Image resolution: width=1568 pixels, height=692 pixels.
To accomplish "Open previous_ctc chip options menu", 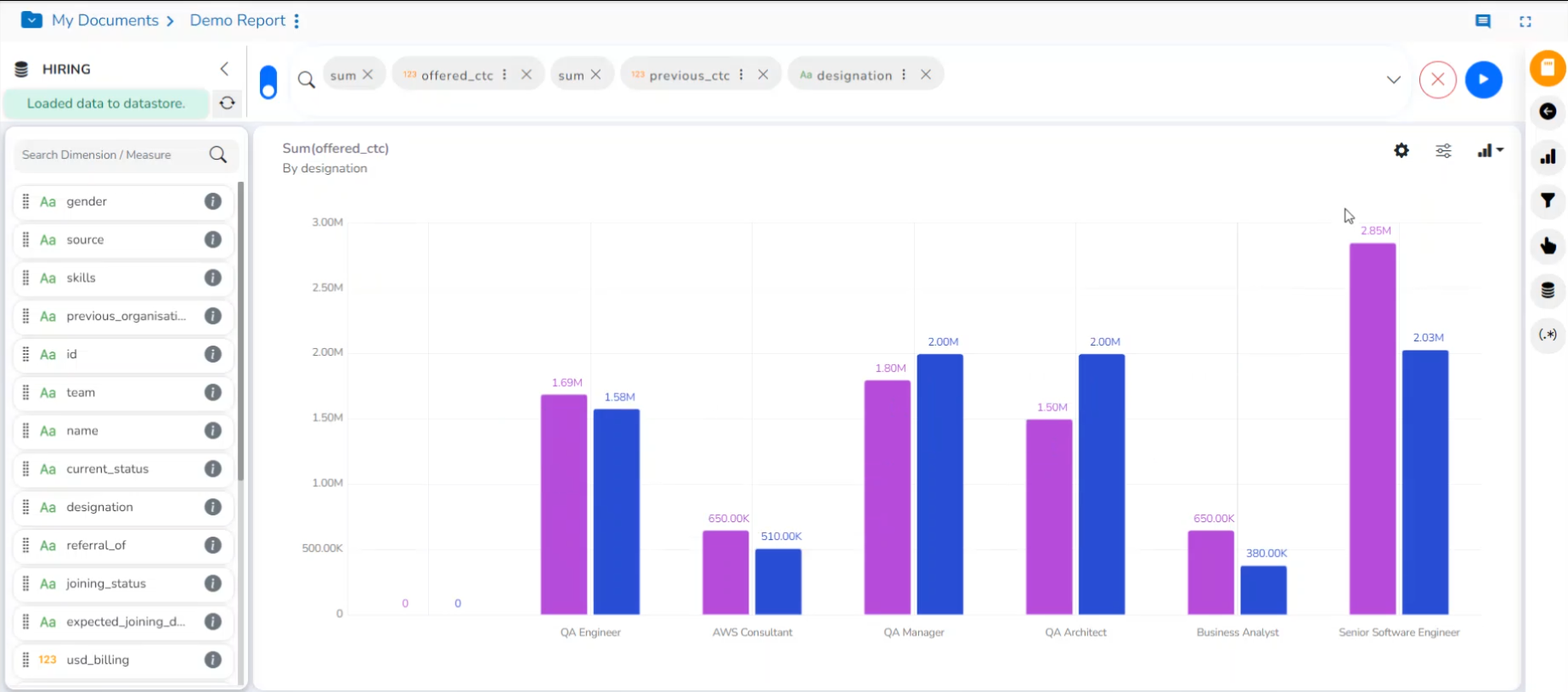I will coord(742,75).
